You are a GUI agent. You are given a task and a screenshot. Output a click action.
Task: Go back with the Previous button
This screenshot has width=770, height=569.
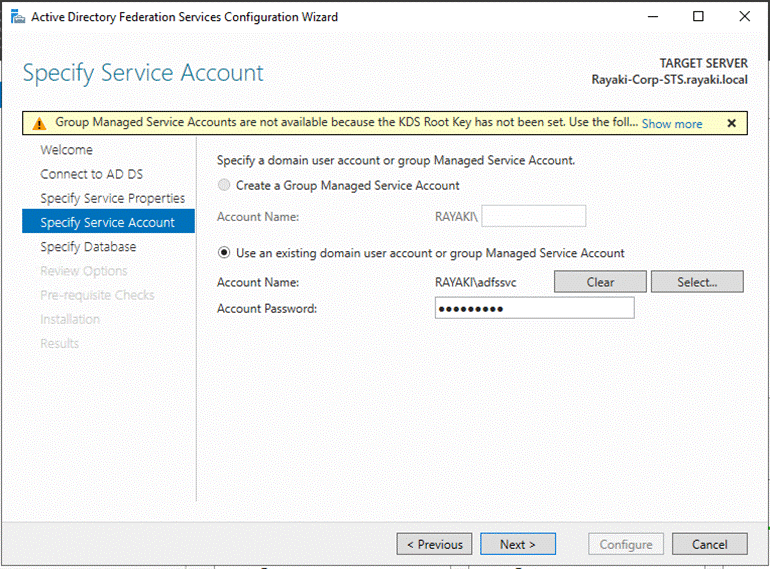click(434, 544)
